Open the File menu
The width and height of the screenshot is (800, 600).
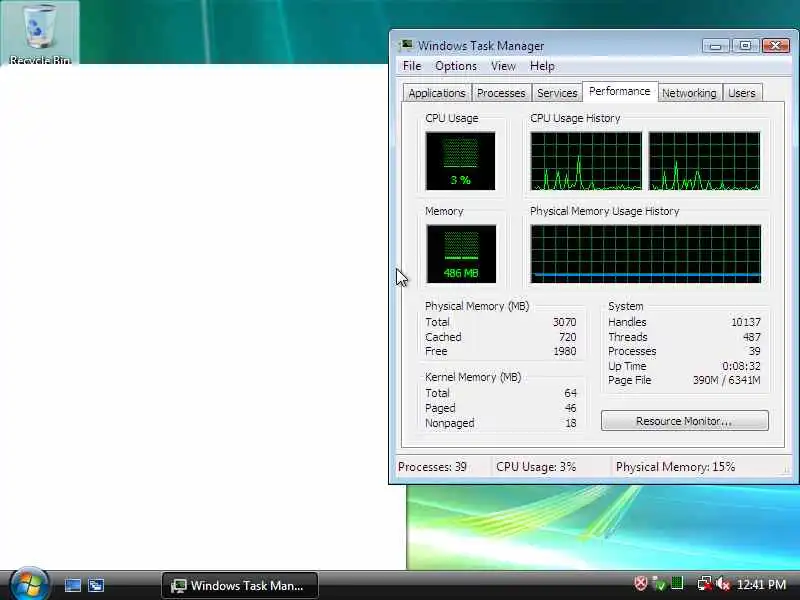tap(412, 66)
